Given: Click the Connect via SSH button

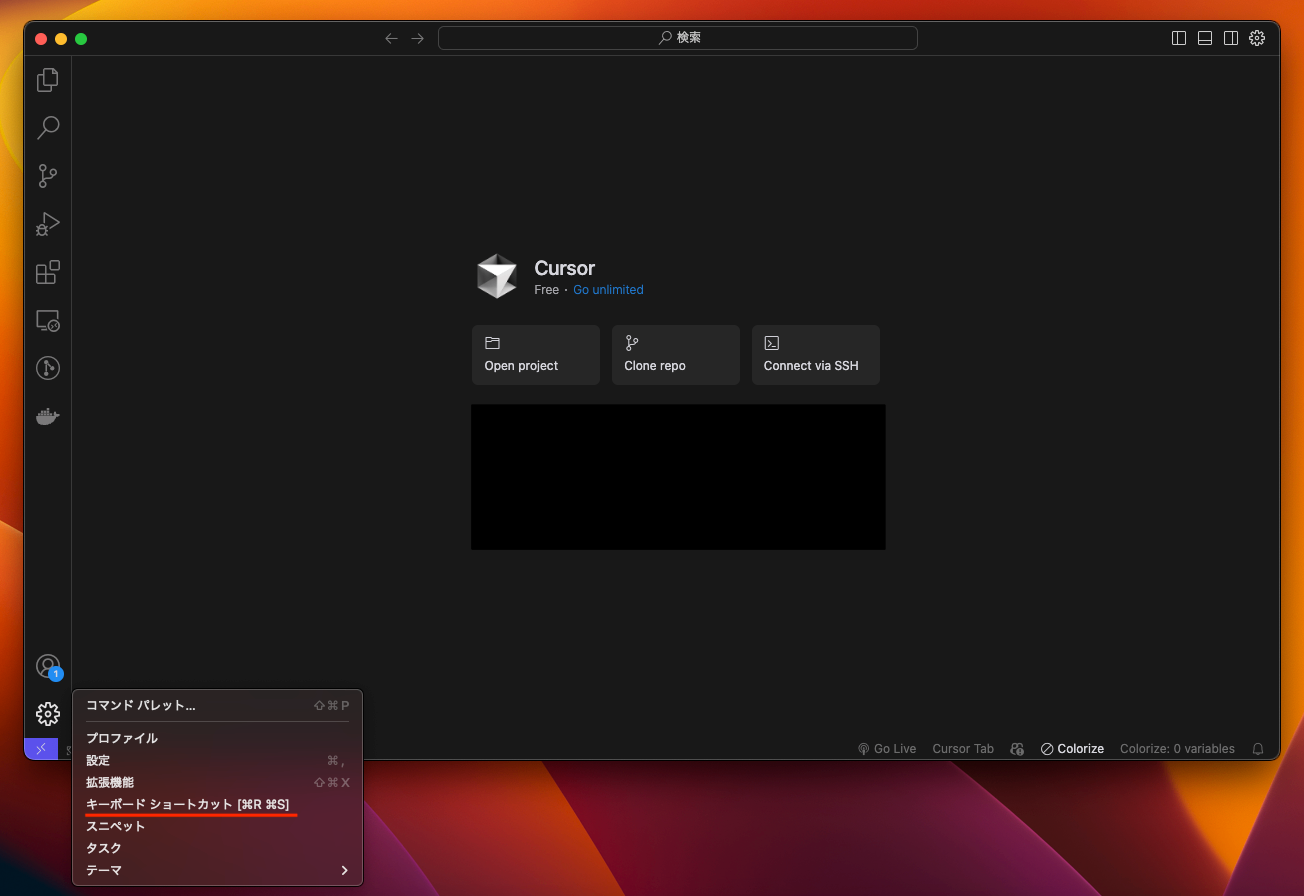Looking at the screenshot, I should tap(815, 354).
